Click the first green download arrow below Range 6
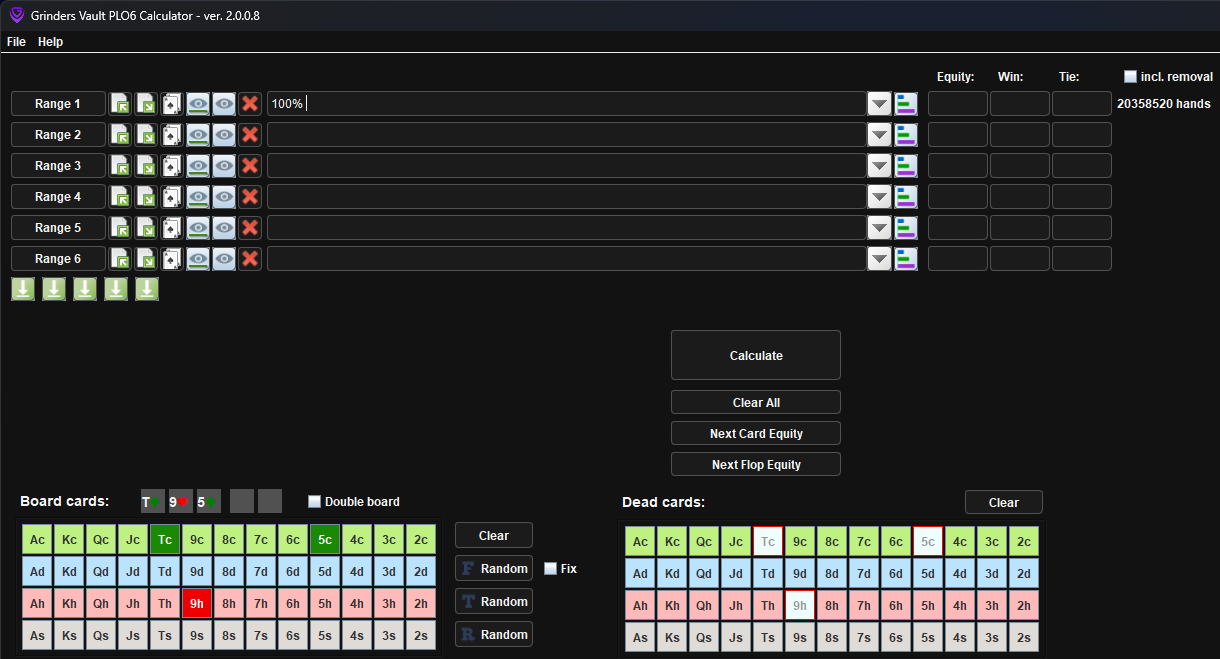 (x=22, y=289)
